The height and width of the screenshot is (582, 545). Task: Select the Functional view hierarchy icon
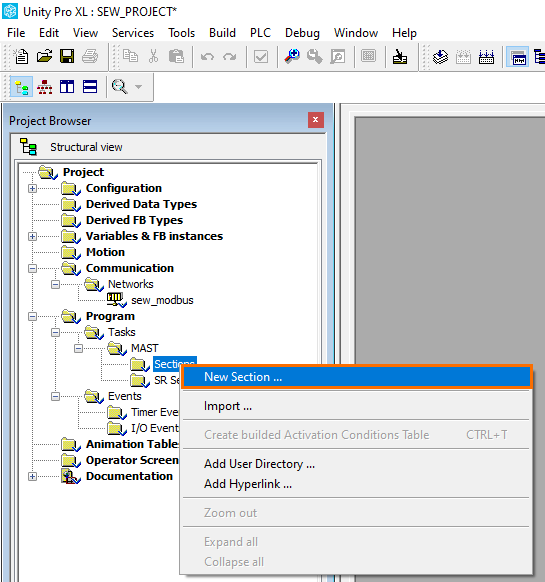[45, 87]
